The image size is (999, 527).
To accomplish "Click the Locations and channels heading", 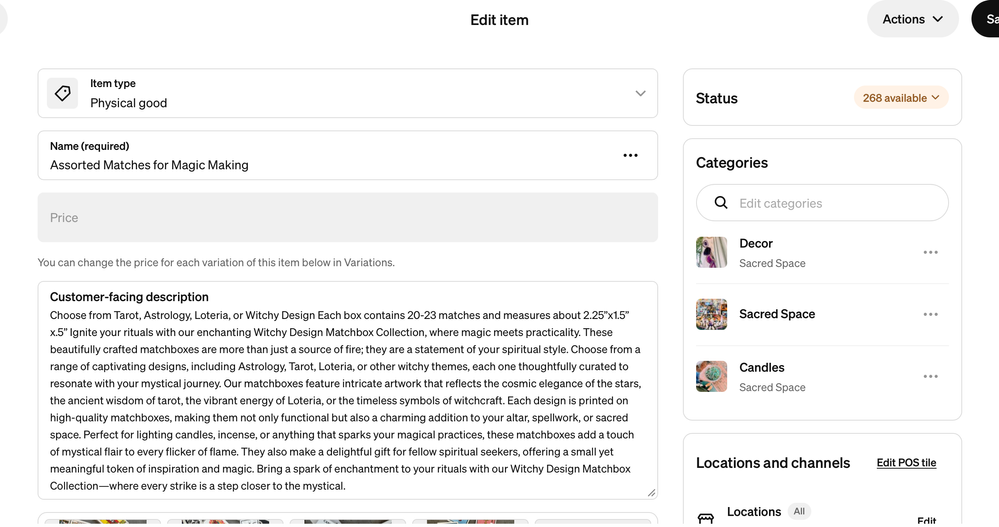I will pos(773,463).
